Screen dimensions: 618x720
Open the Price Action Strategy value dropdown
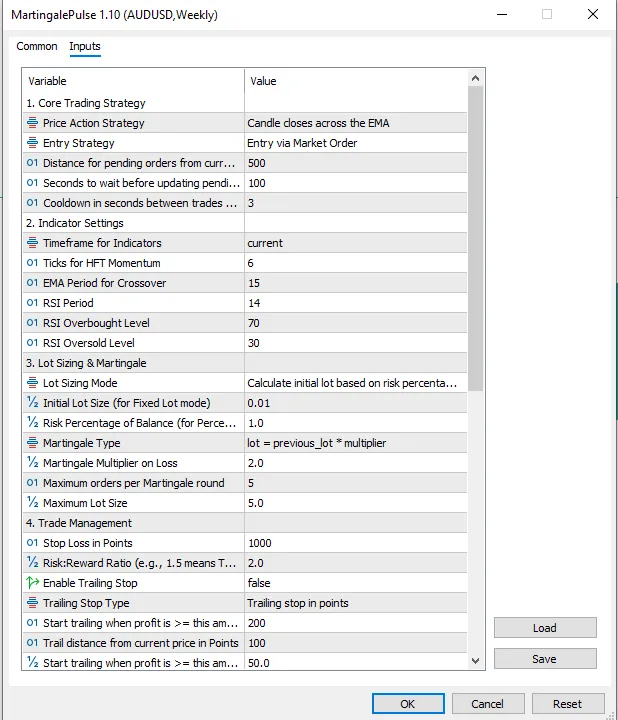[x=356, y=123]
